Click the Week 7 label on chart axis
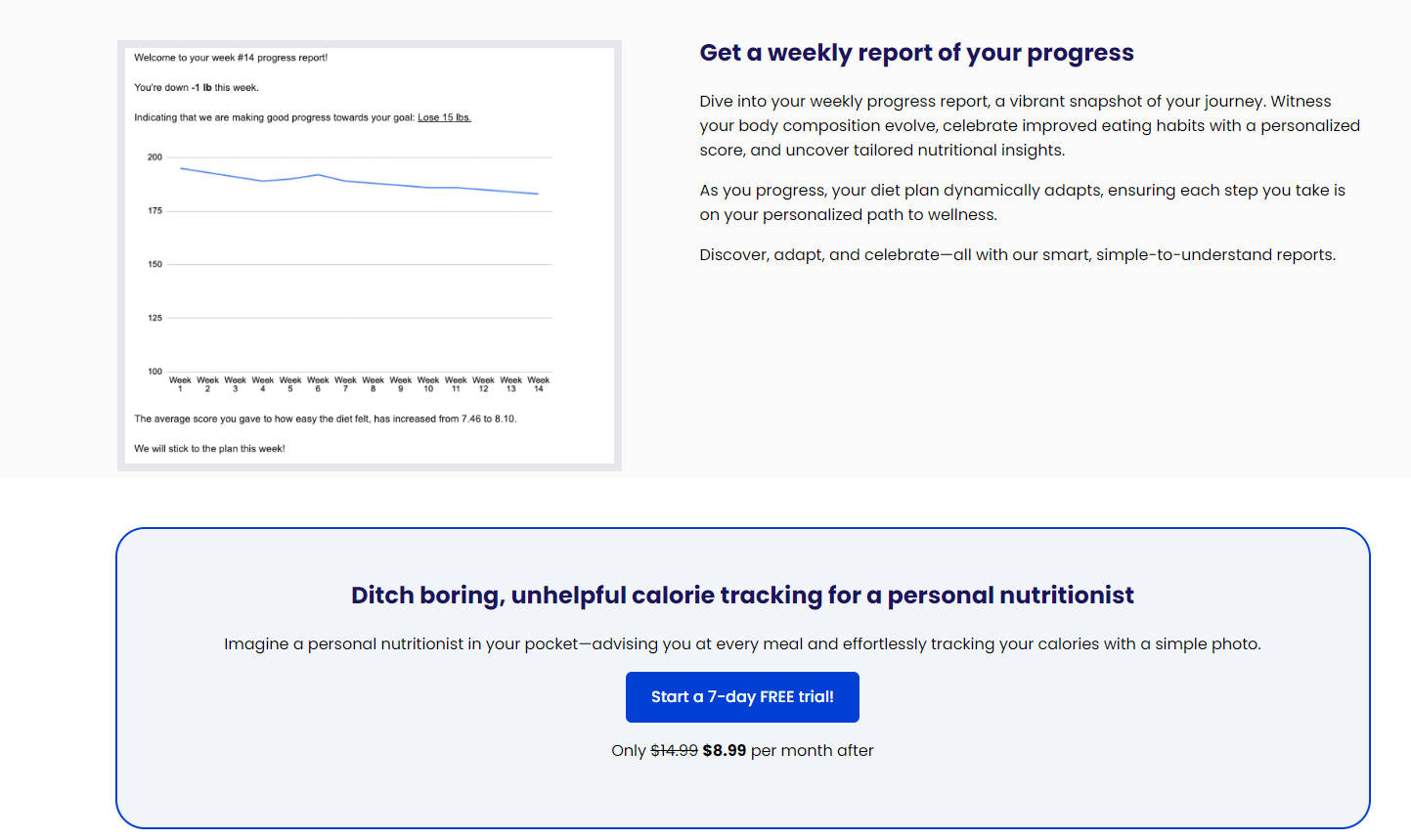The width and height of the screenshot is (1411, 840). coord(345,384)
